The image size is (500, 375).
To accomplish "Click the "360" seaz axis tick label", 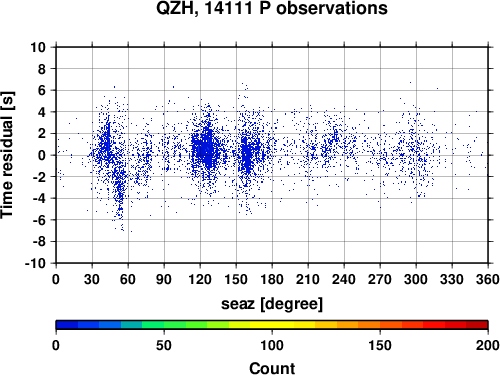I will pos(488,279).
